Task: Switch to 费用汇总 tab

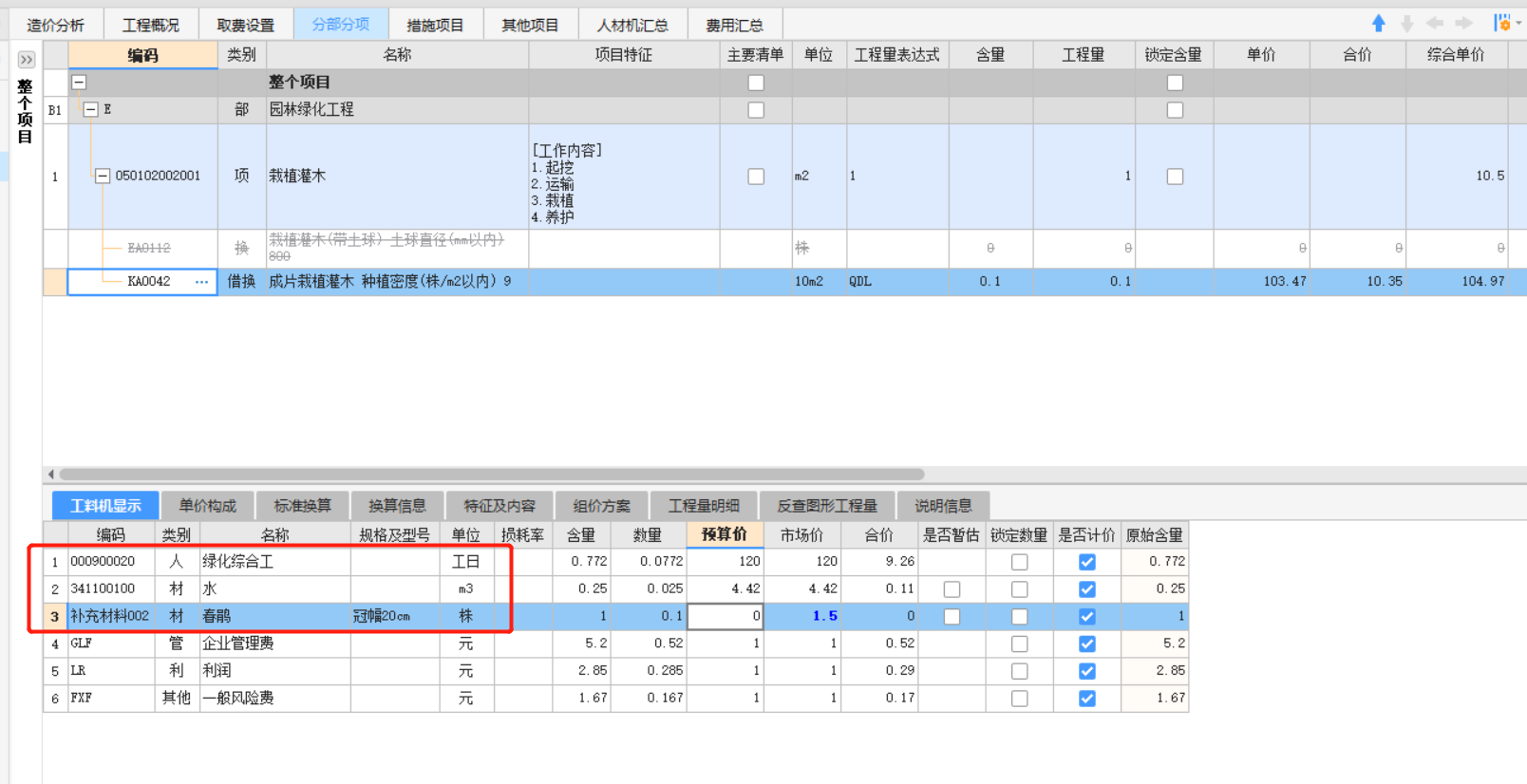Action: pyautogui.click(x=735, y=25)
